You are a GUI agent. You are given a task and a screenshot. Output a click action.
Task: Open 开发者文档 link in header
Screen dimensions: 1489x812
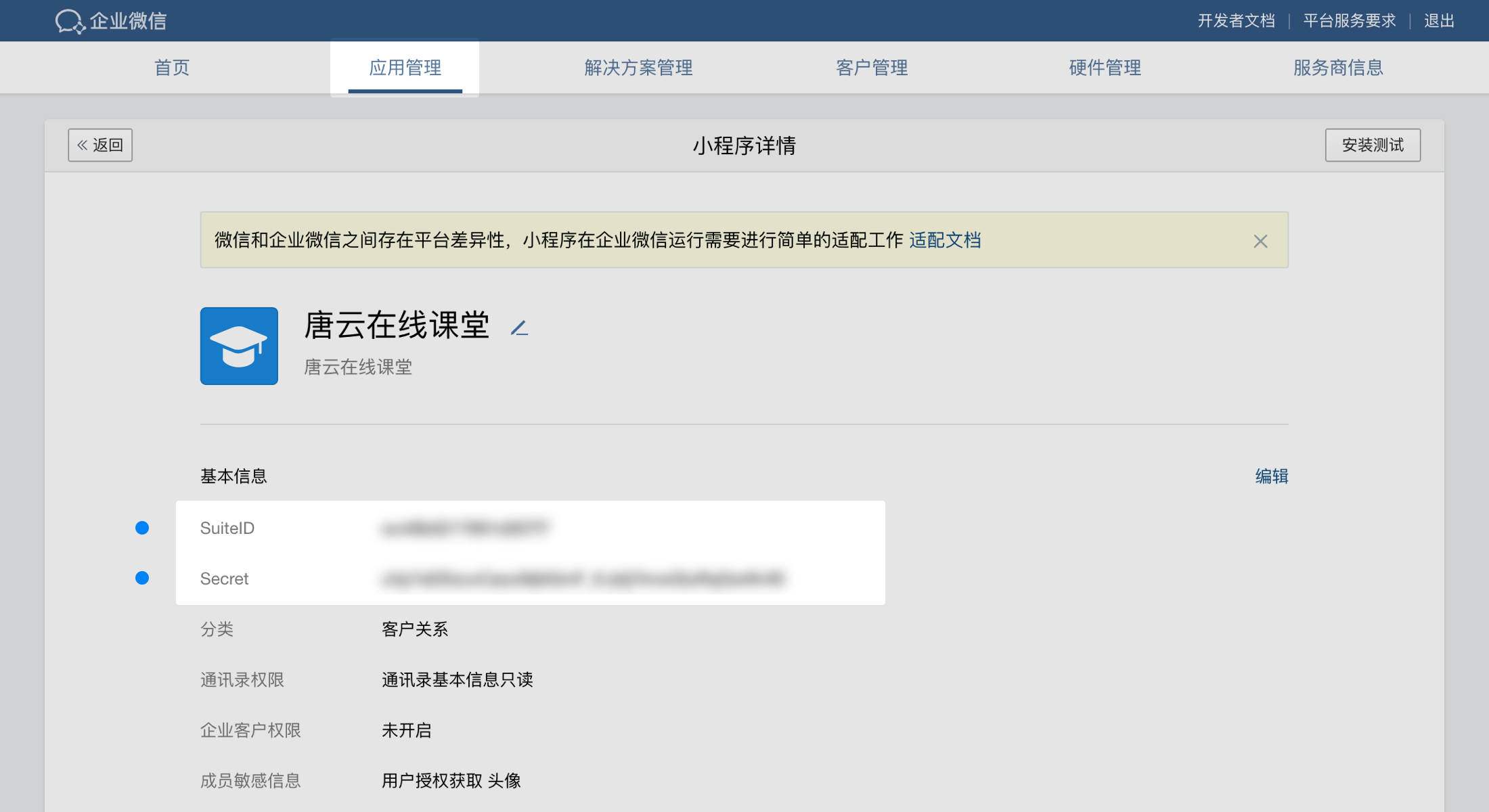1236,21
